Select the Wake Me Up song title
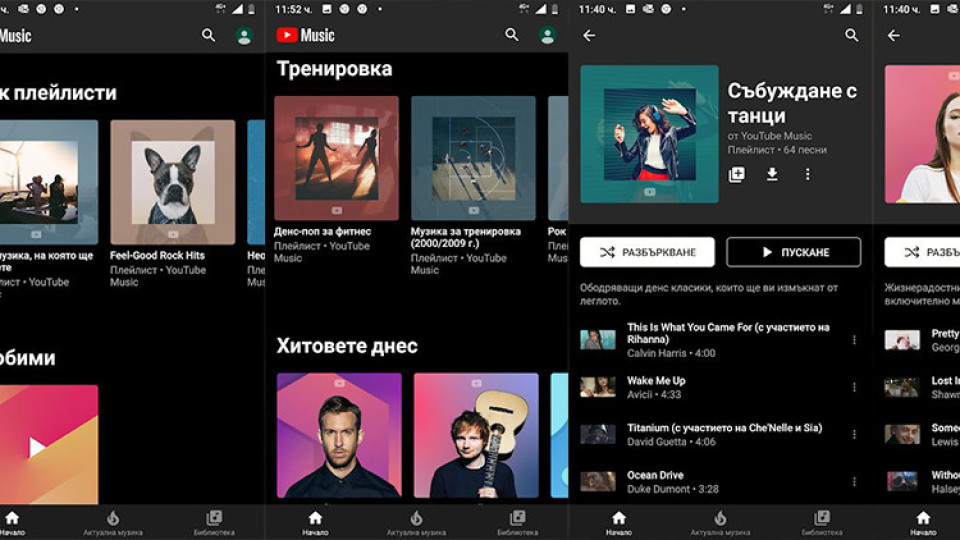 click(x=656, y=380)
